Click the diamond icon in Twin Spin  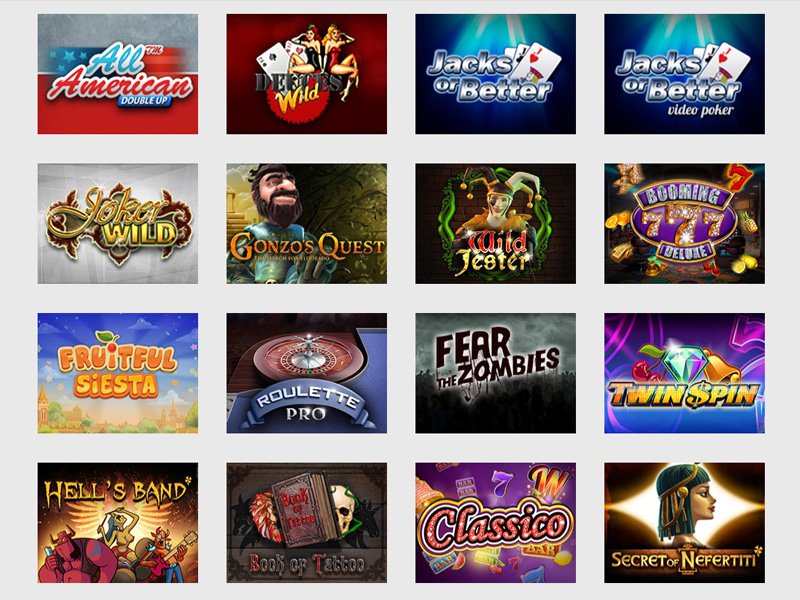click(x=686, y=364)
